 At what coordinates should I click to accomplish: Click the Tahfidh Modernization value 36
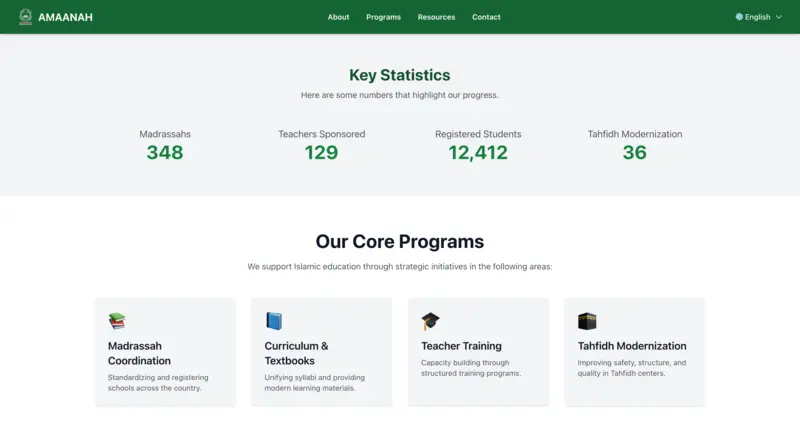tap(635, 153)
